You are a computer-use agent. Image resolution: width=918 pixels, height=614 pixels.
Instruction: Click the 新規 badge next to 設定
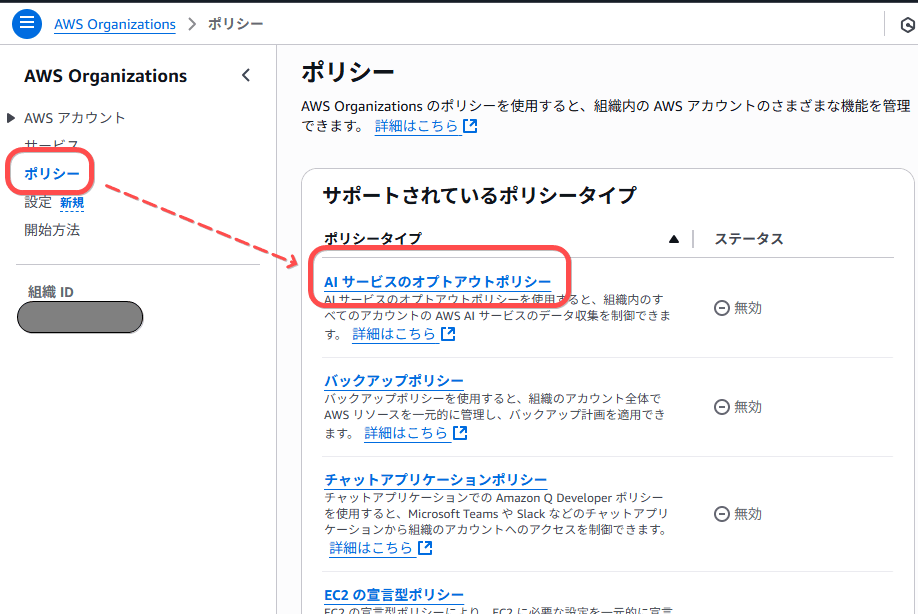tap(72, 203)
